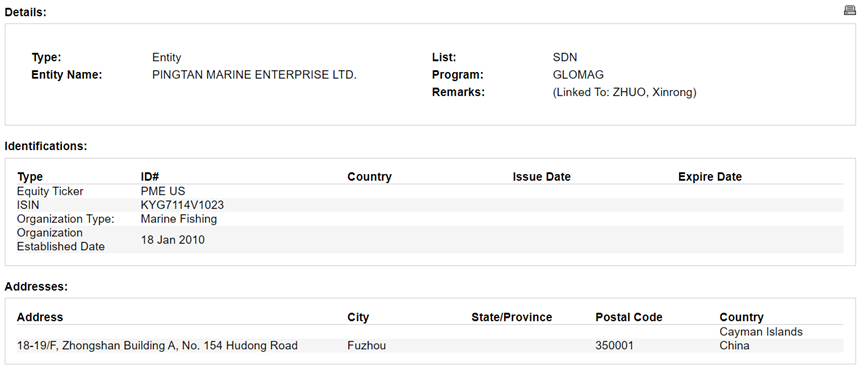The height and width of the screenshot is (371, 865).
Task: Click the Fuzhou city cell
Action: (x=366, y=346)
